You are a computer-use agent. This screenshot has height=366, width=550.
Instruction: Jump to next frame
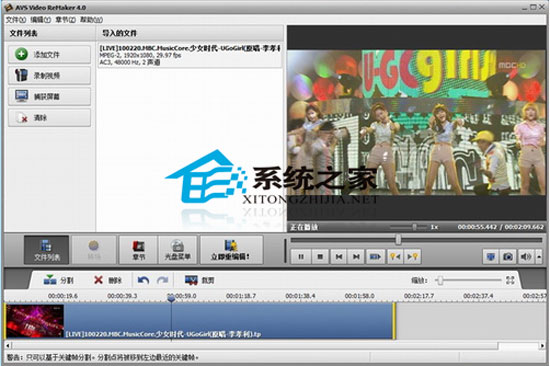[x=356, y=257]
